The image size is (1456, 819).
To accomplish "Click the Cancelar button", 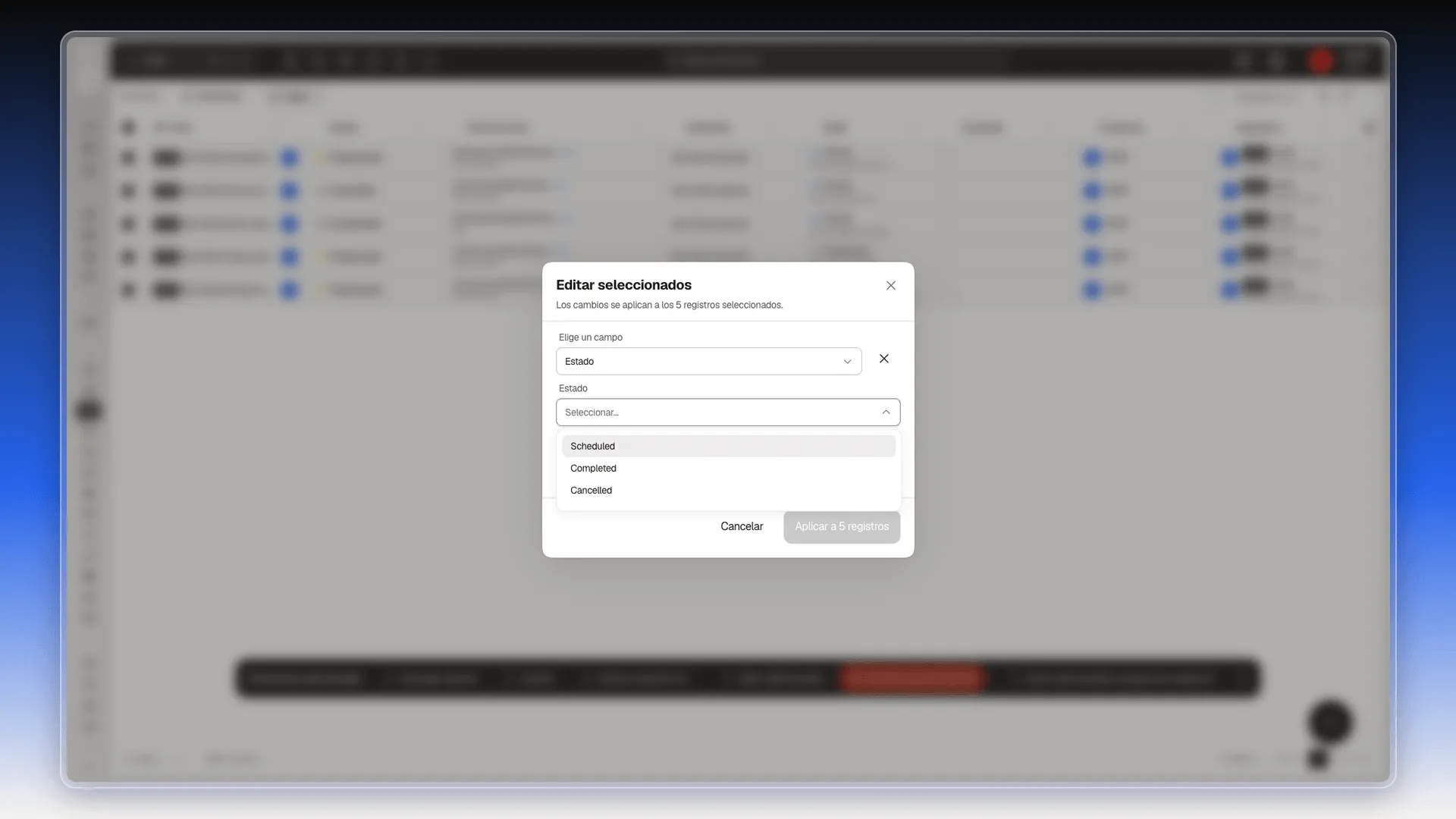I will [x=742, y=526].
